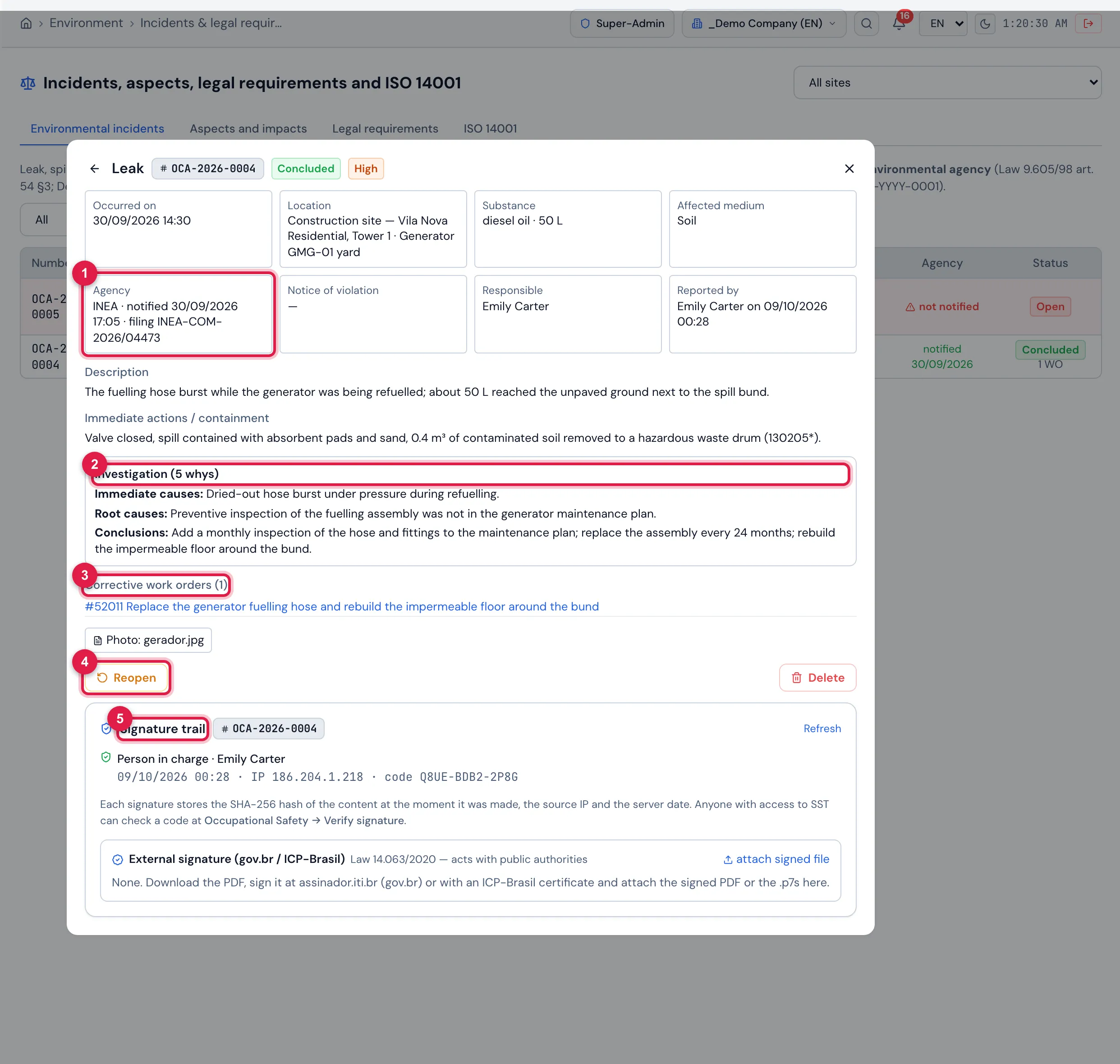
Task: Open work order #52011 link
Action: [342, 607]
